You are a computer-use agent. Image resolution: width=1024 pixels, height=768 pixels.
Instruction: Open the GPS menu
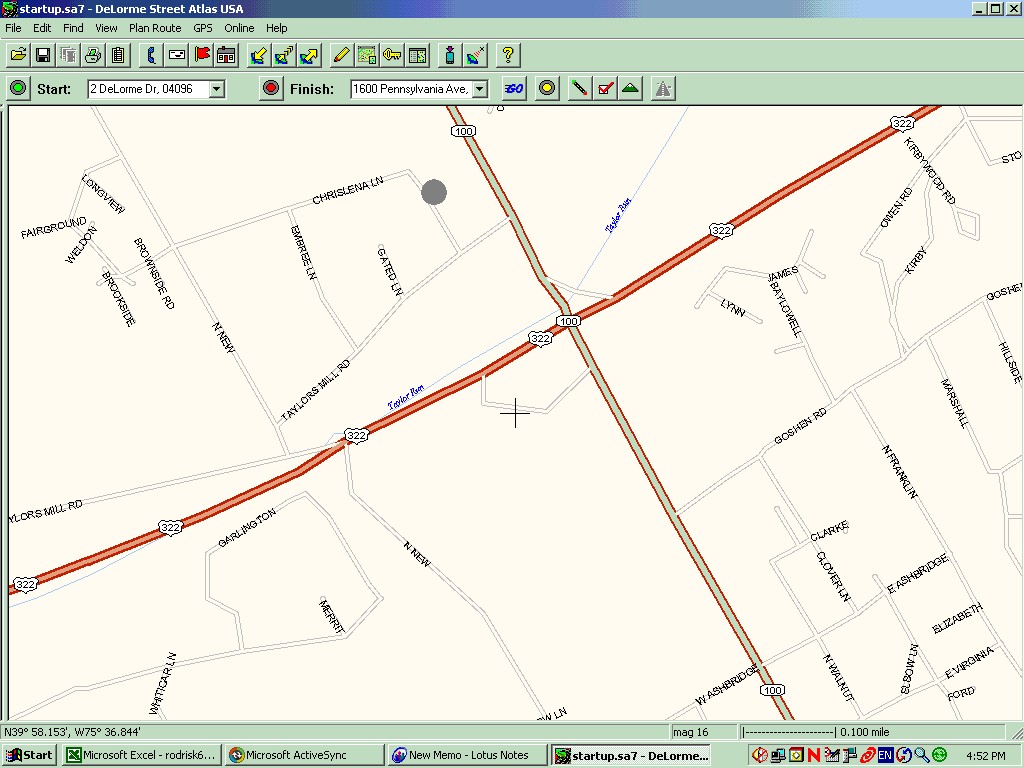[x=202, y=28]
